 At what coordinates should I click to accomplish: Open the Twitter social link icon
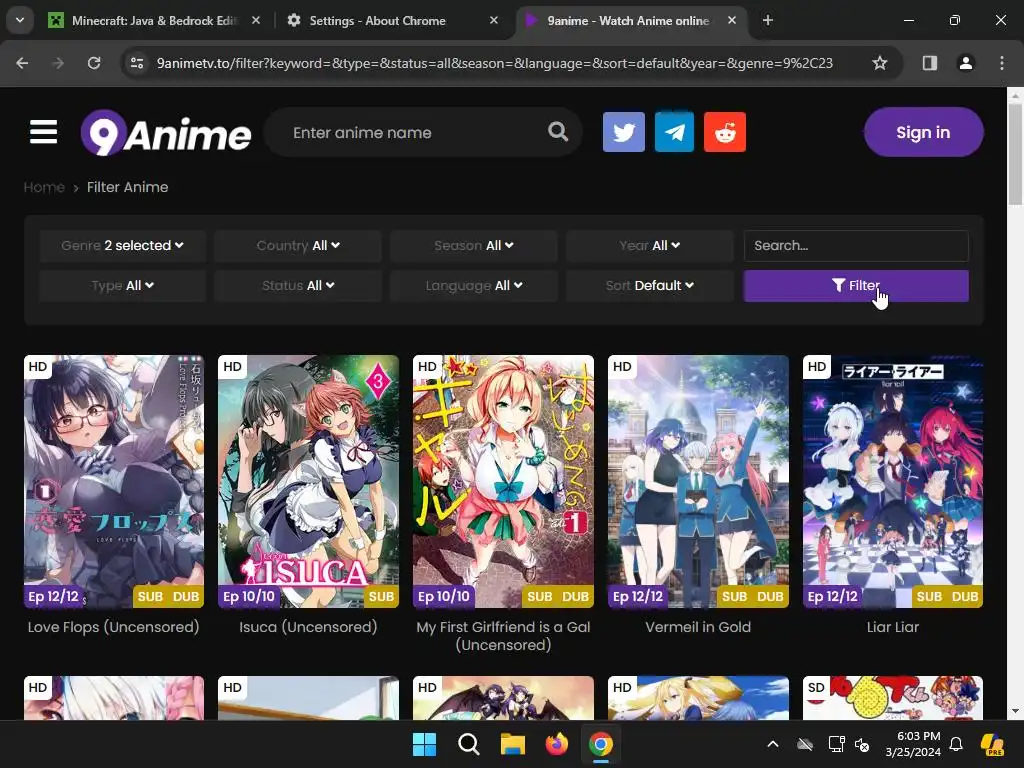click(x=624, y=132)
